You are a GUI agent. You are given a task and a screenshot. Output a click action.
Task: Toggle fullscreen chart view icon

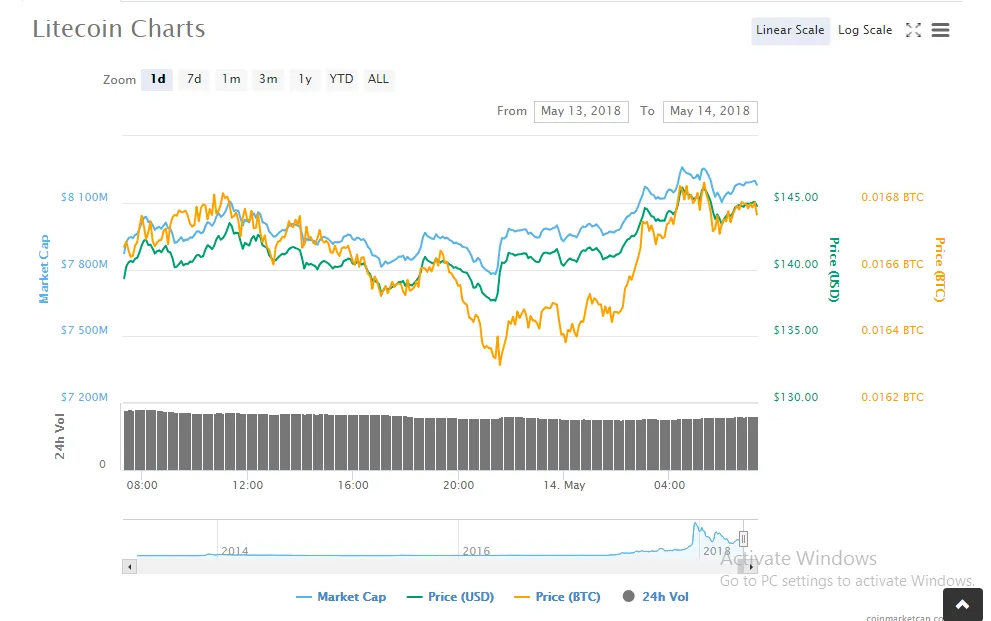click(913, 30)
